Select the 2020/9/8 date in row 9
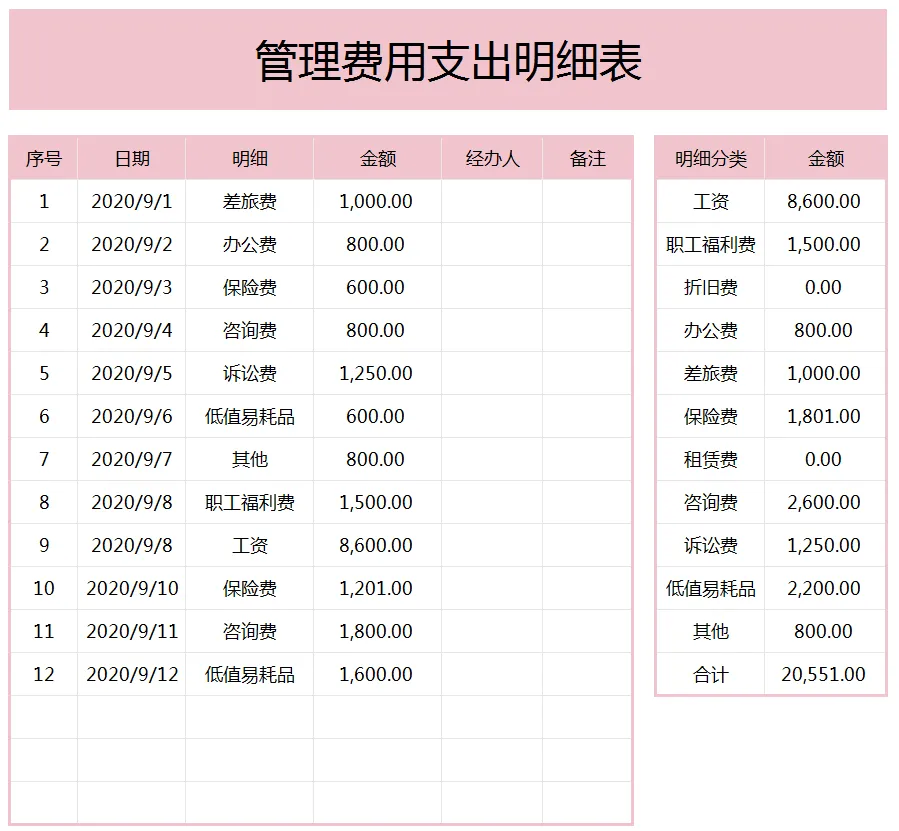 point(132,545)
